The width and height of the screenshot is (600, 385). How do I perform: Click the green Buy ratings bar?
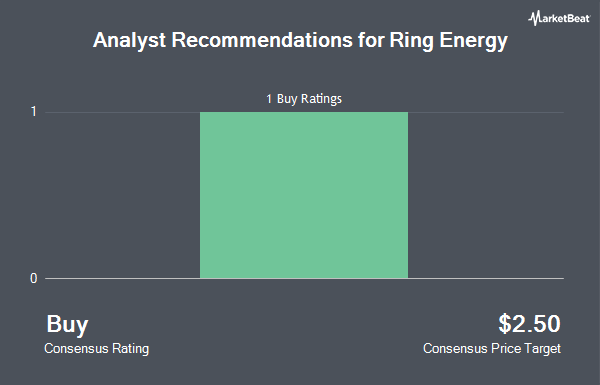304,195
